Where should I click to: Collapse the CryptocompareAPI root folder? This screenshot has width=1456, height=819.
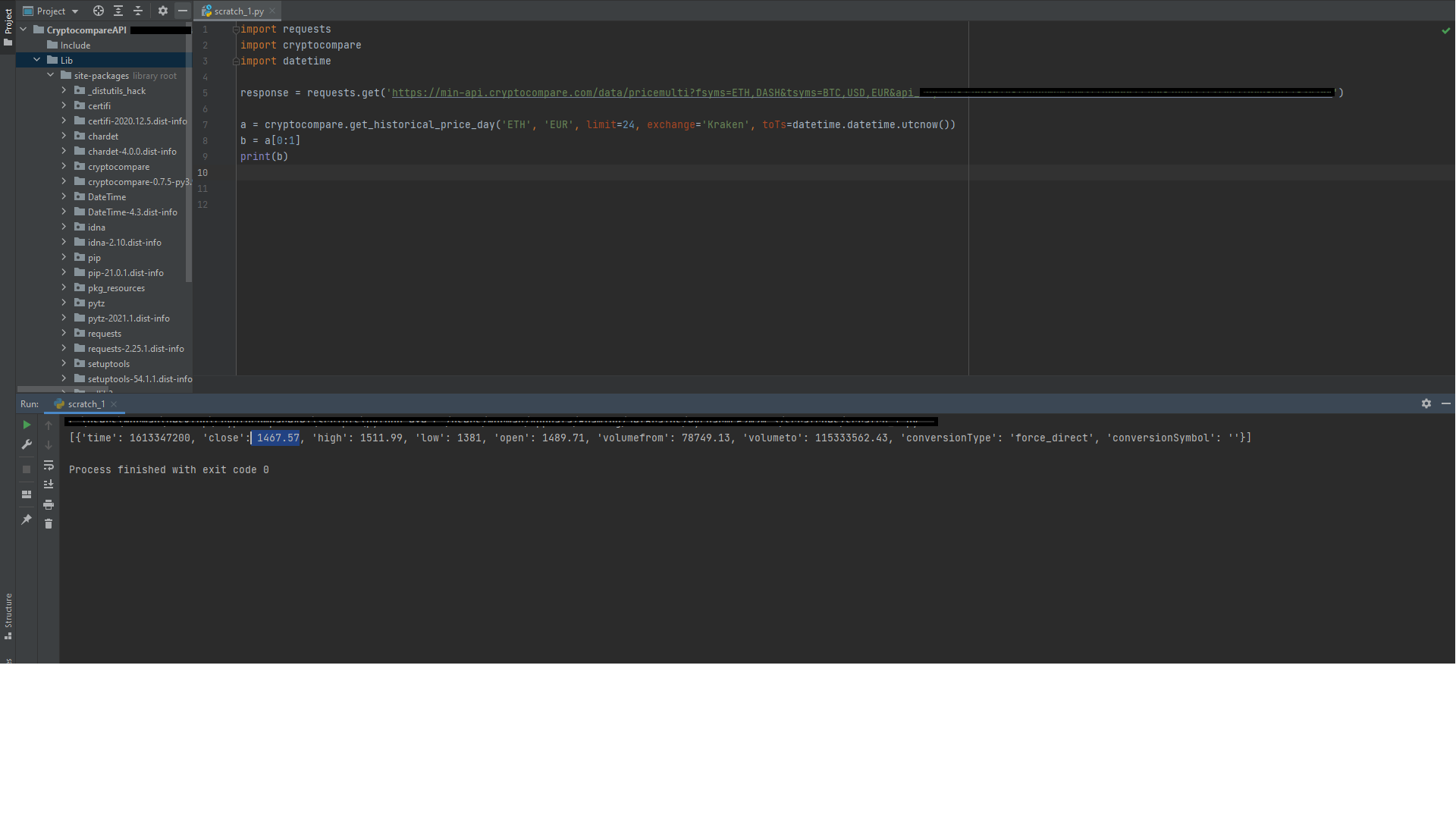coord(24,30)
